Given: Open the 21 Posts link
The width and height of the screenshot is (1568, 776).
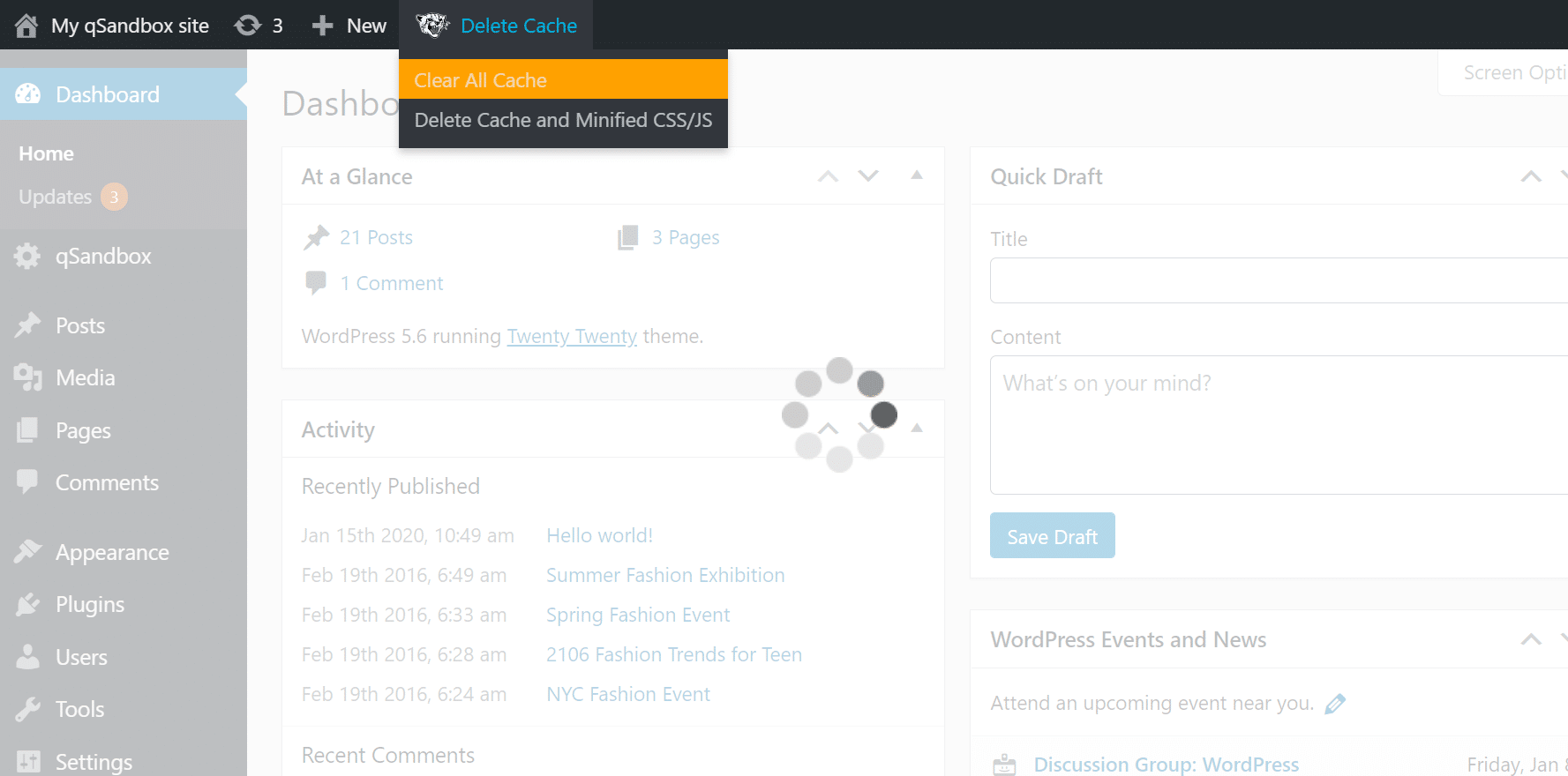Looking at the screenshot, I should (x=376, y=237).
